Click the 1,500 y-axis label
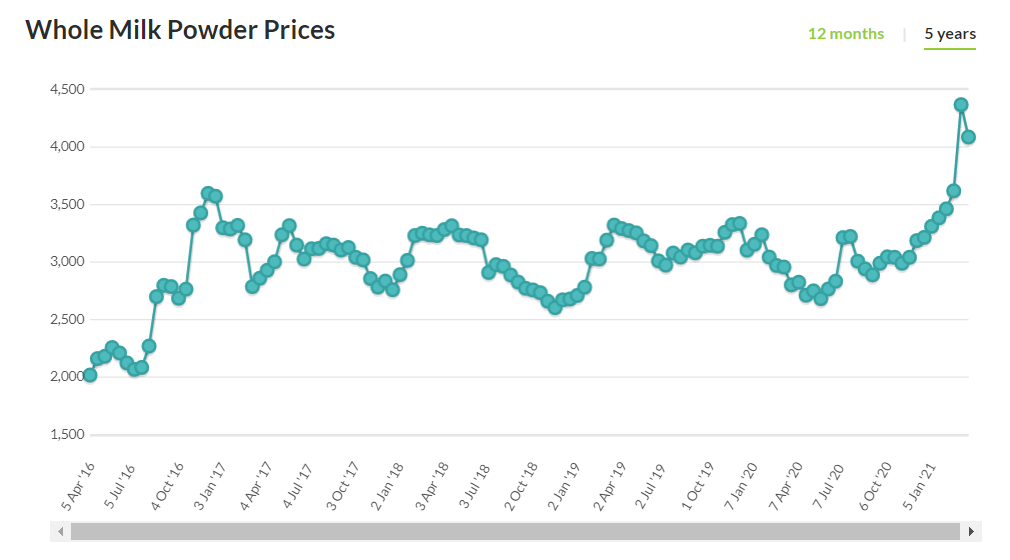This screenshot has width=1010, height=560. (66, 435)
